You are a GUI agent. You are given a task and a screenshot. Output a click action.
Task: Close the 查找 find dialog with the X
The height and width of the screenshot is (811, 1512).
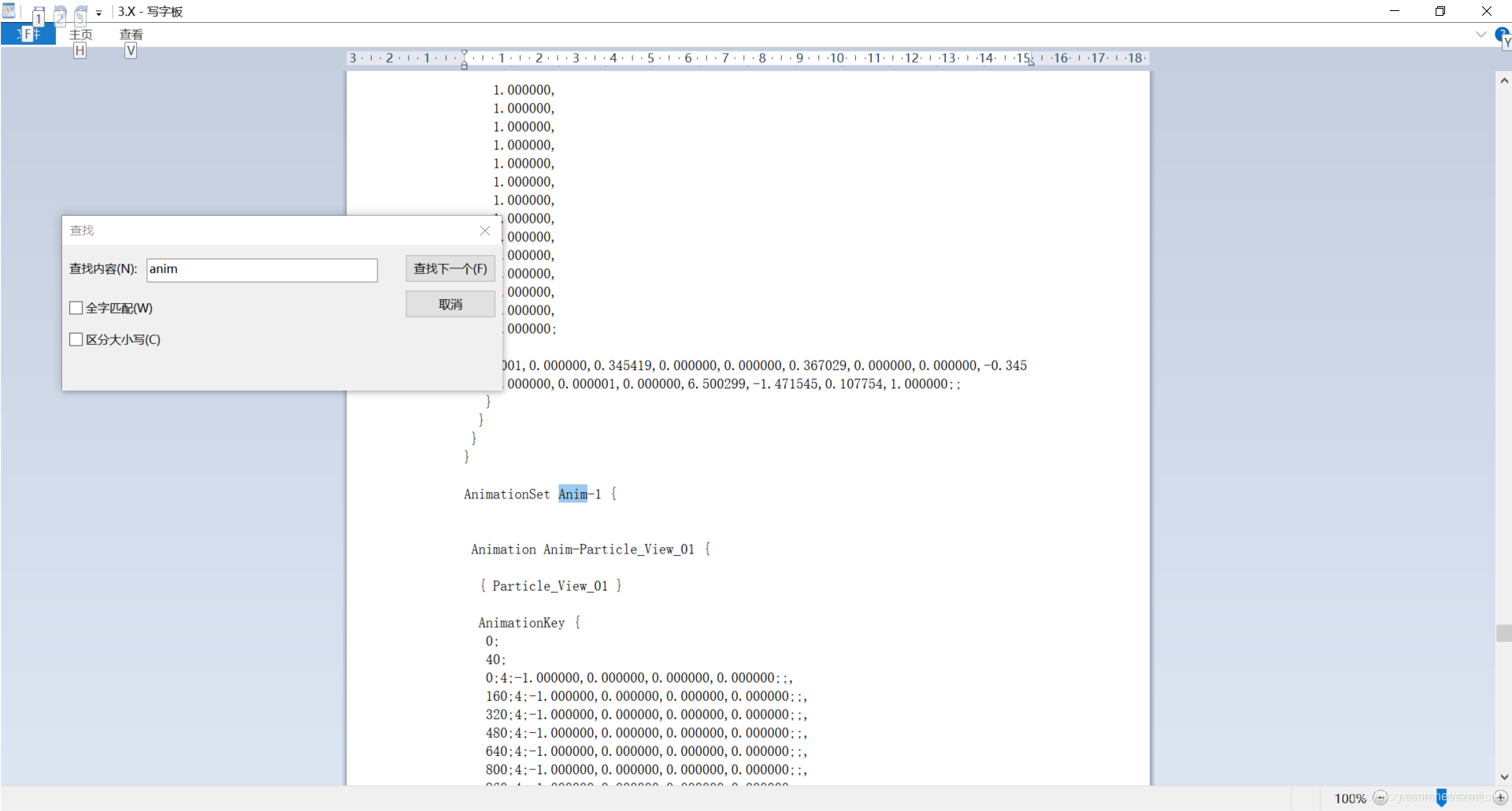(485, 231)
